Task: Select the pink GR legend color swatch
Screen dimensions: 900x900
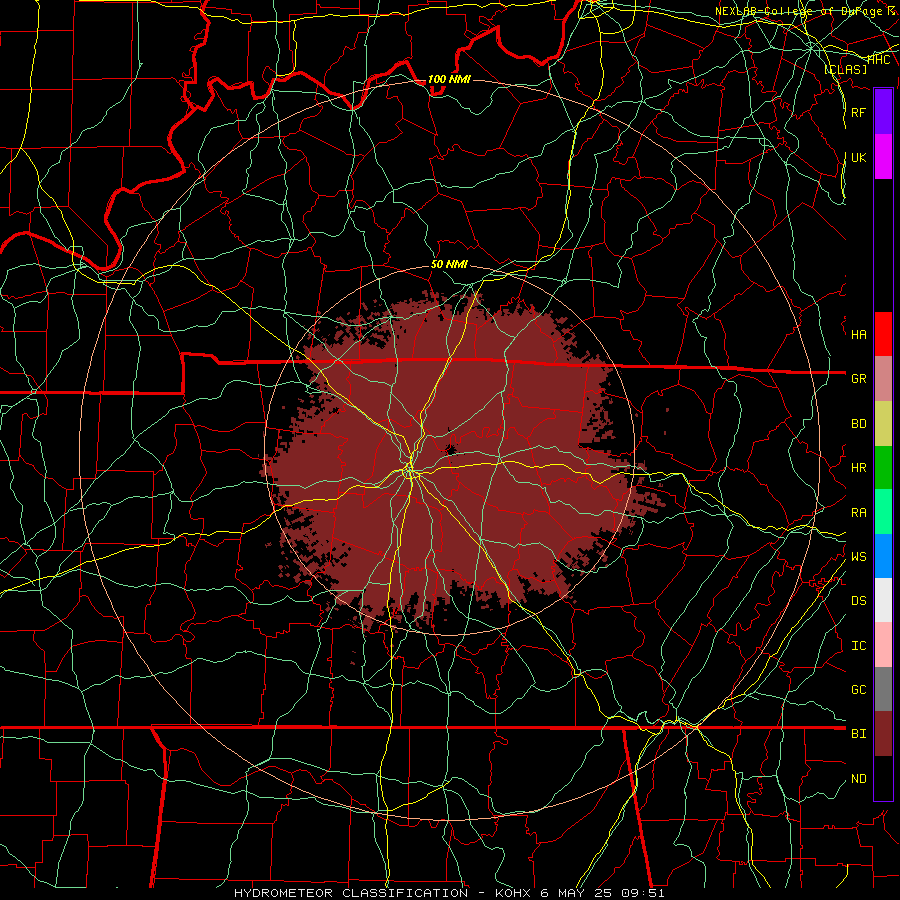Action: pos(883,378)
